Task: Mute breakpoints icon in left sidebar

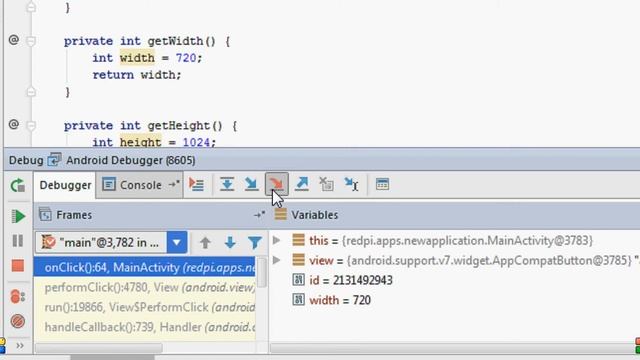Action: [x=18, y=321]
